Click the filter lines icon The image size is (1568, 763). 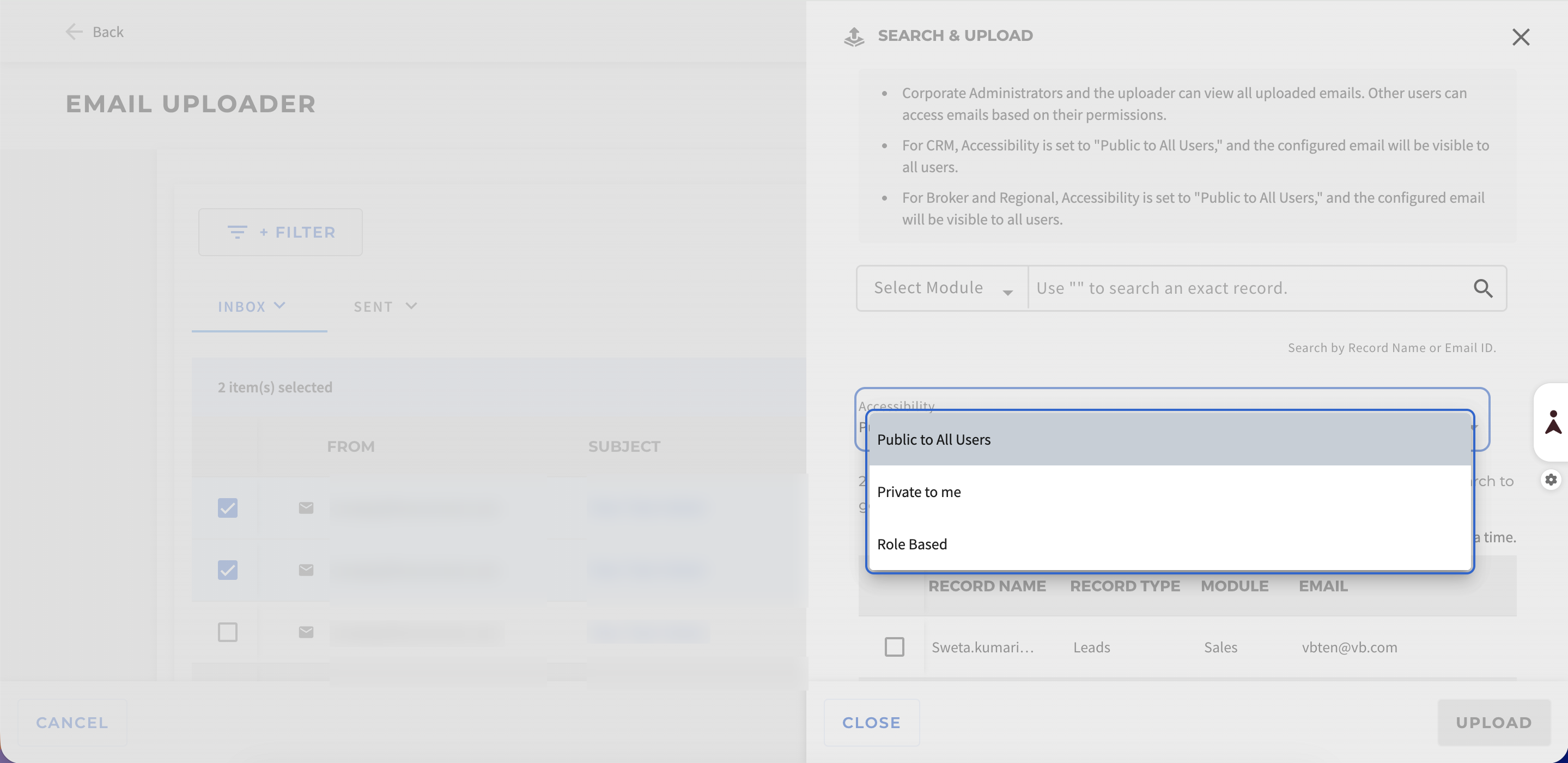(x=237, y=232)
